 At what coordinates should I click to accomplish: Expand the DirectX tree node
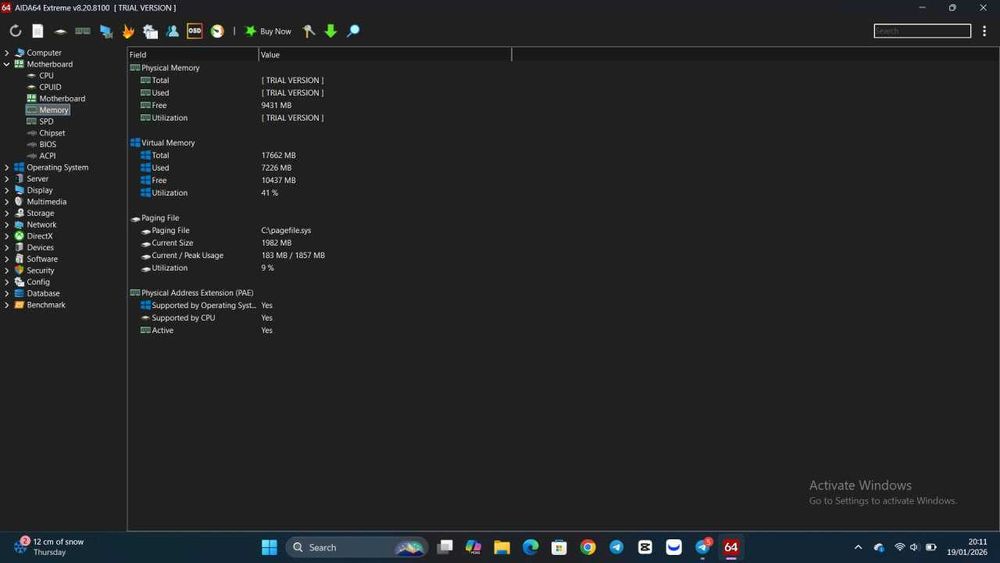(x=7, y=237)
